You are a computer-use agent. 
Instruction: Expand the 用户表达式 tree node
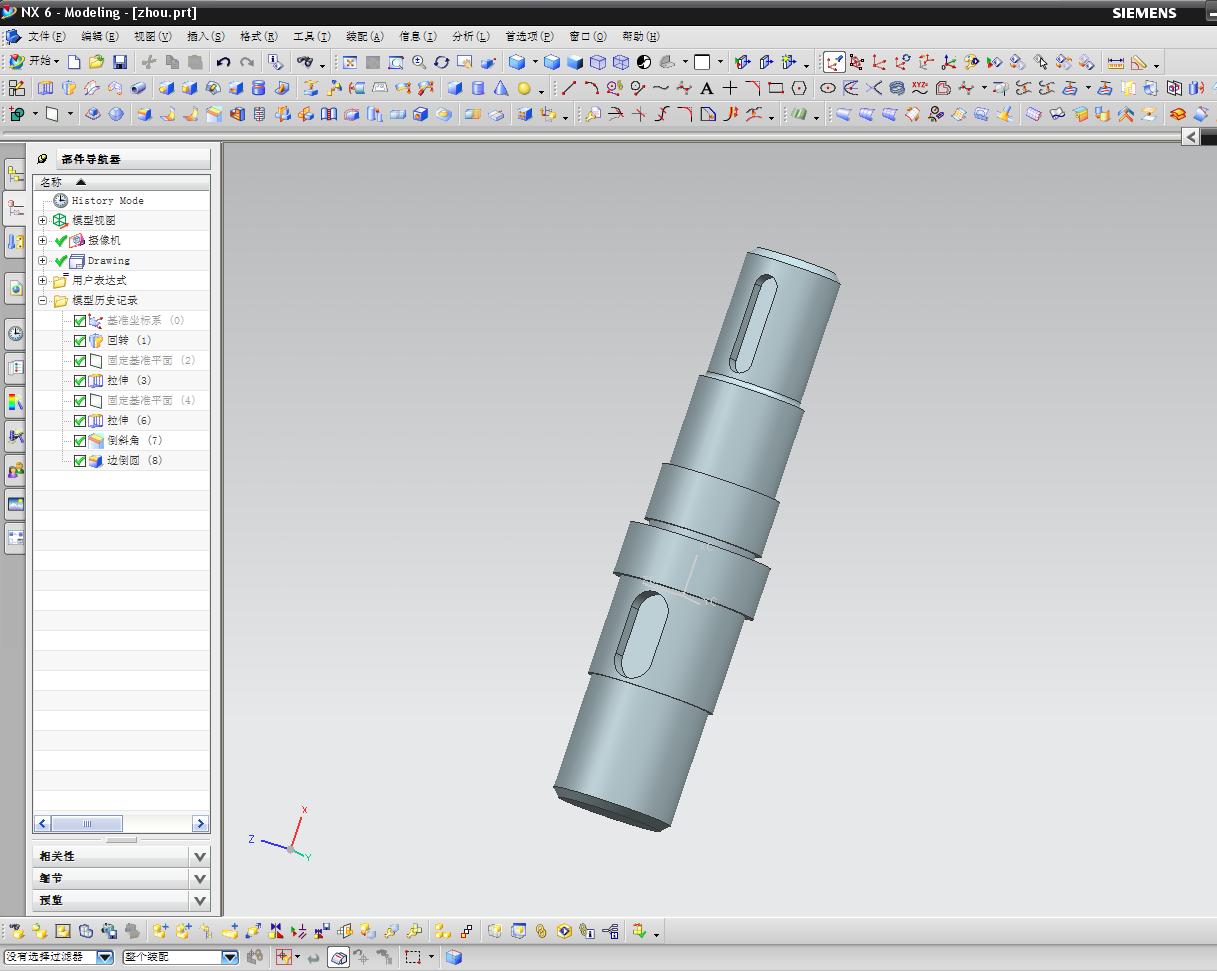coord(43,280)
